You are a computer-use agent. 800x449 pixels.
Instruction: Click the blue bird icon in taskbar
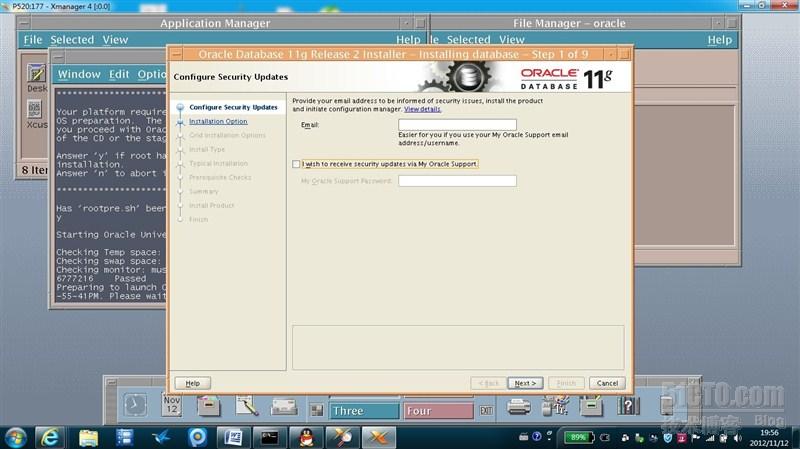pos(161,438)
